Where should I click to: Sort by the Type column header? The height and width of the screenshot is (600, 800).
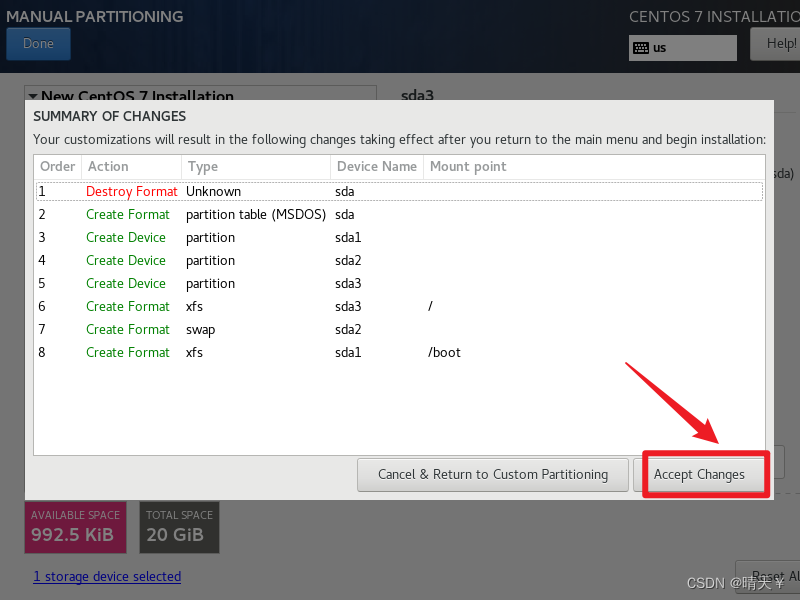point(256,167)
